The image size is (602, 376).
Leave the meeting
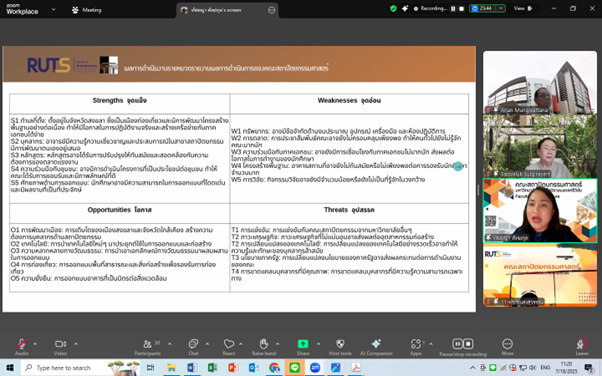[582, 347]
